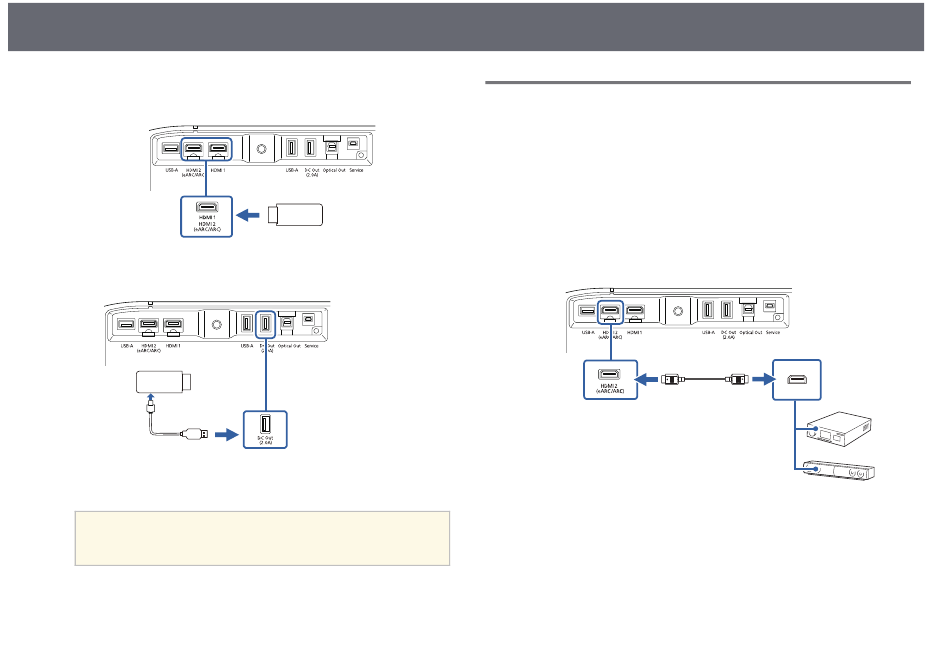
Task: Select the right connector of the HDMI cable
Action: pos(738,380)
